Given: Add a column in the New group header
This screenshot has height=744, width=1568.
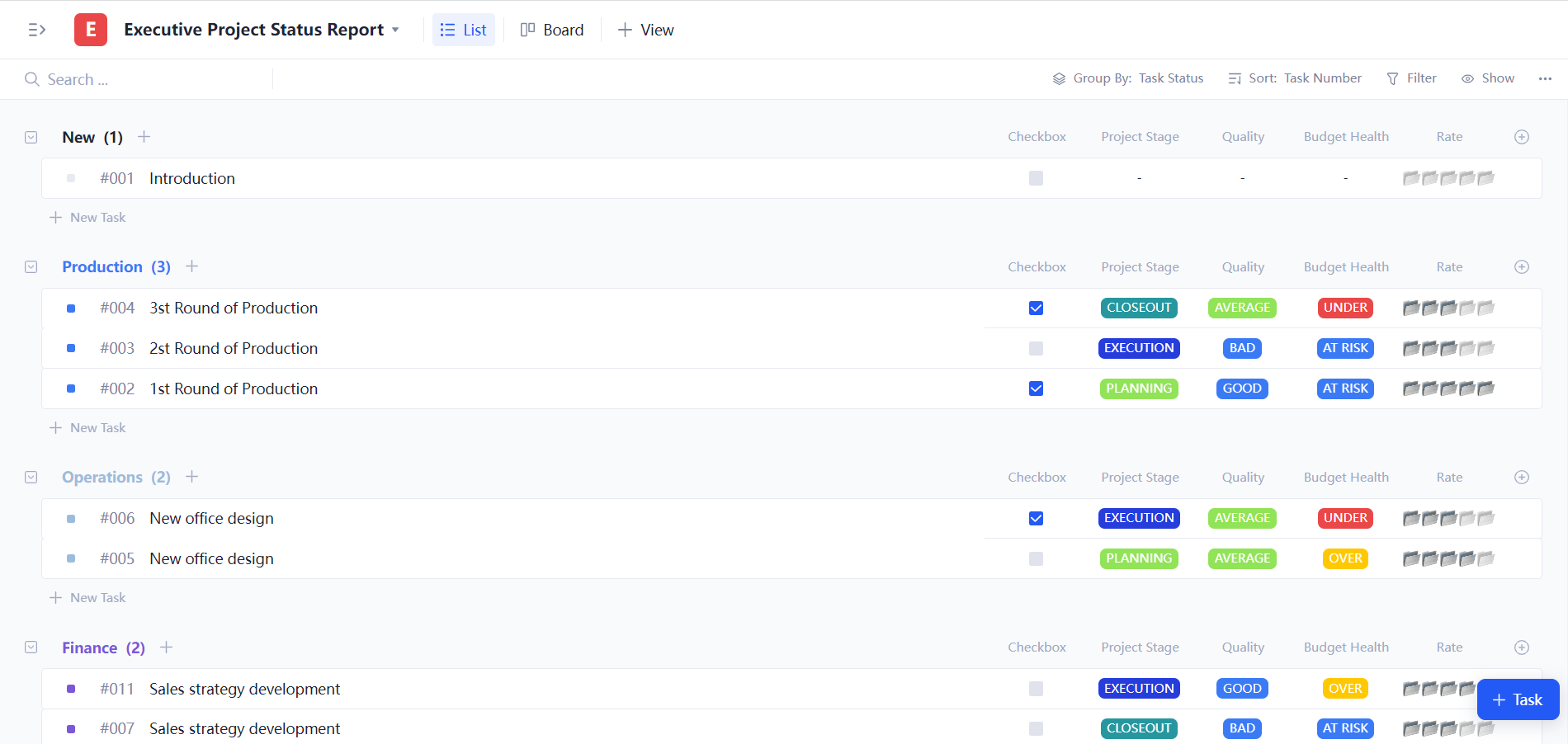Looking at the screenshot, I should click(1522, 137).
